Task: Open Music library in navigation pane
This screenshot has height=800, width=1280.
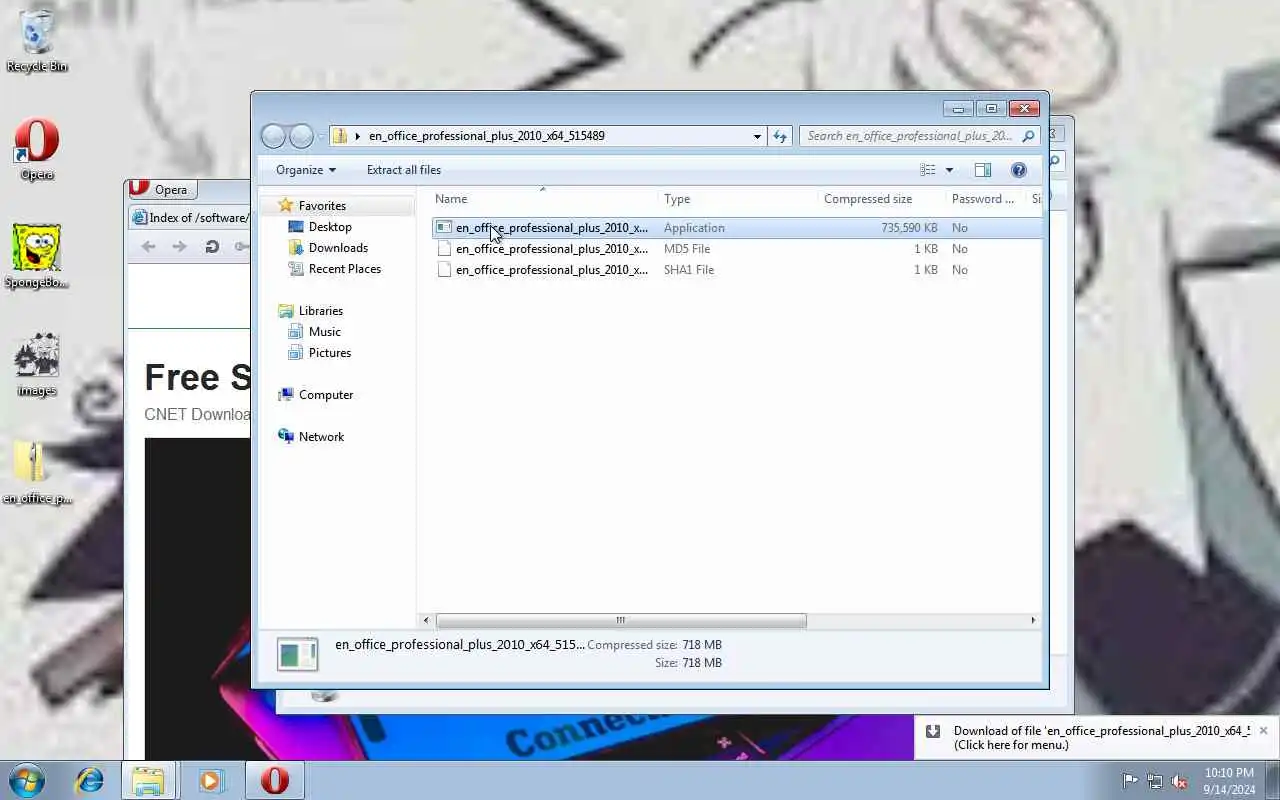Action: (x=324, y=332)
